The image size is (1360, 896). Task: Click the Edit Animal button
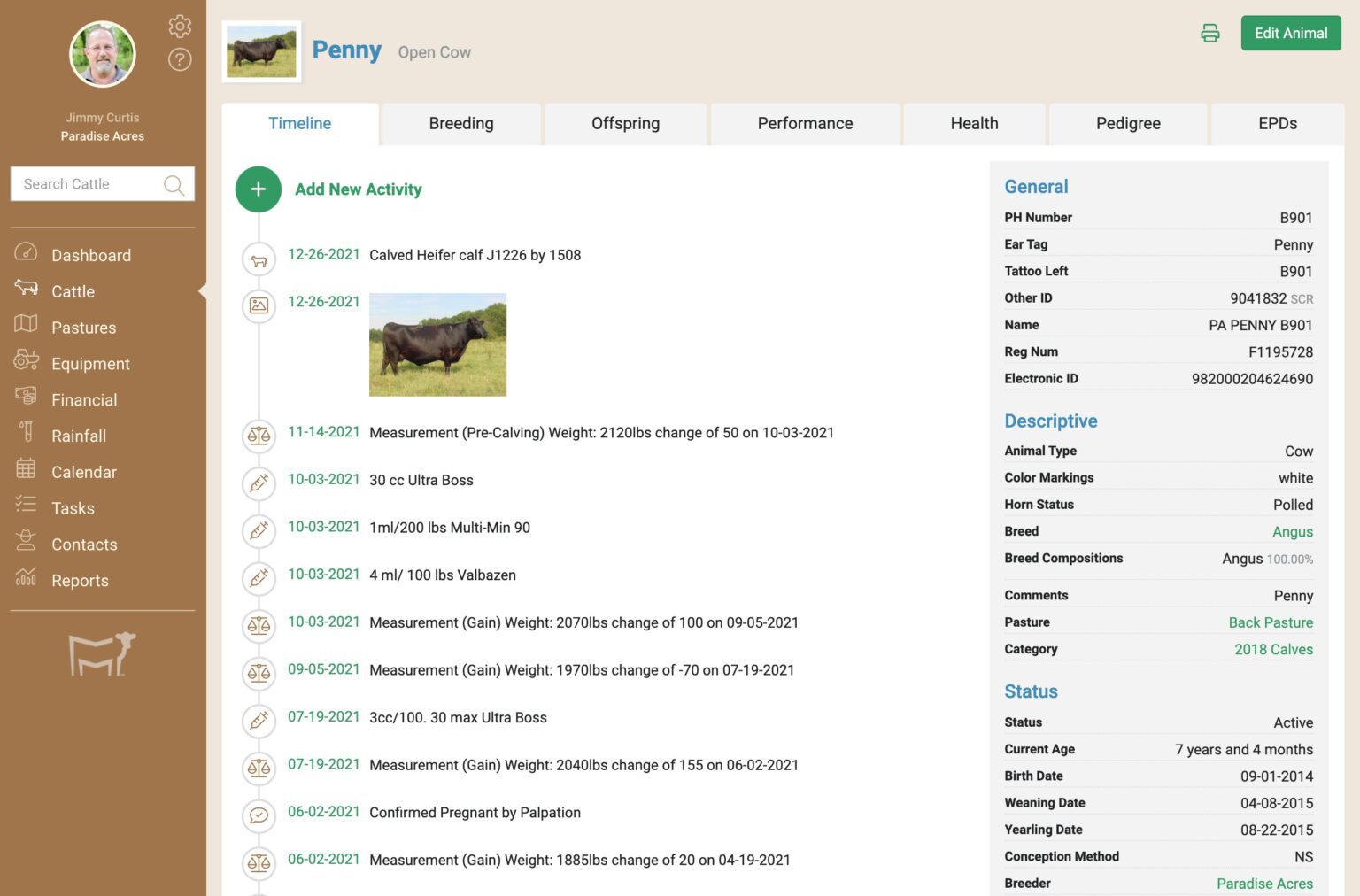[1290, 32]
